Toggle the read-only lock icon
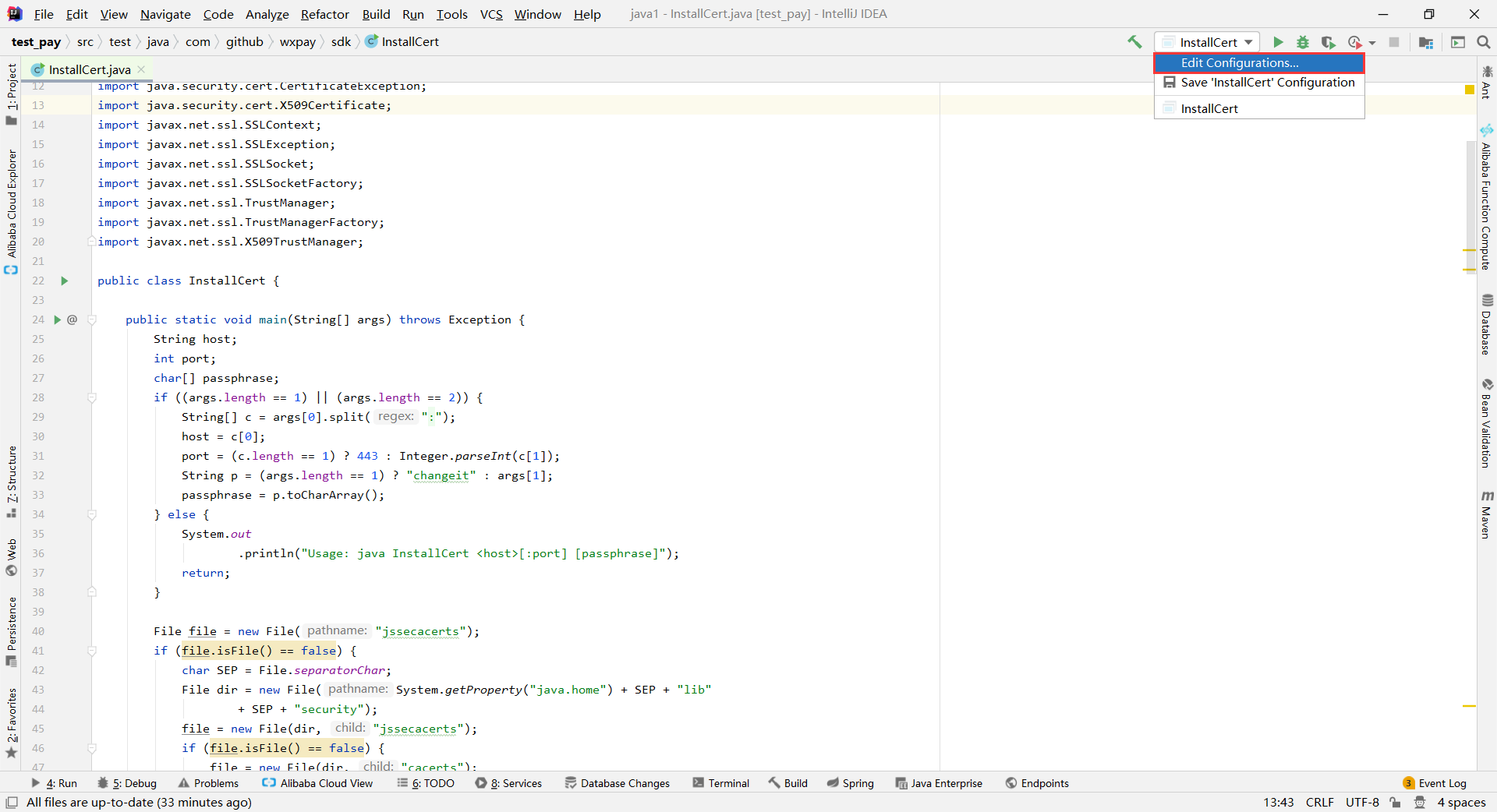Viewport: 1497px width, 812px height. 1395,802
